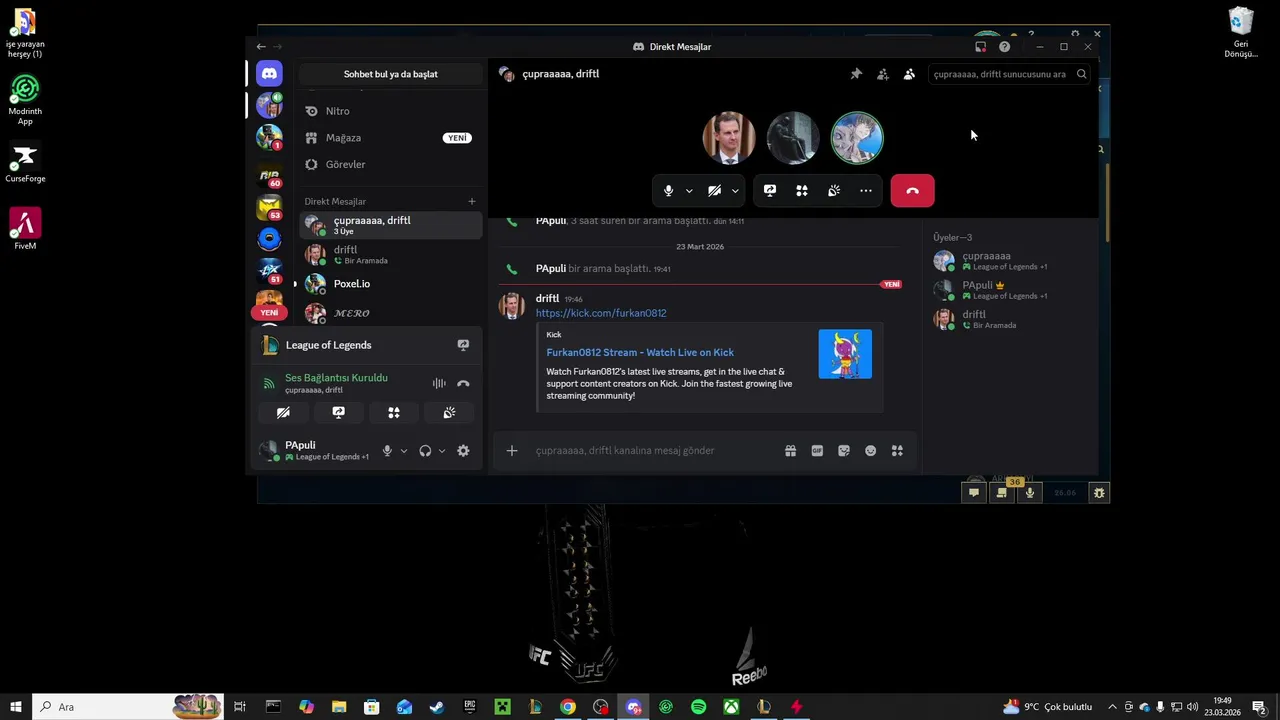Open server icon with 60 badge
The width and height of the screenshot is (1280, 720).
tap(269, 177)
